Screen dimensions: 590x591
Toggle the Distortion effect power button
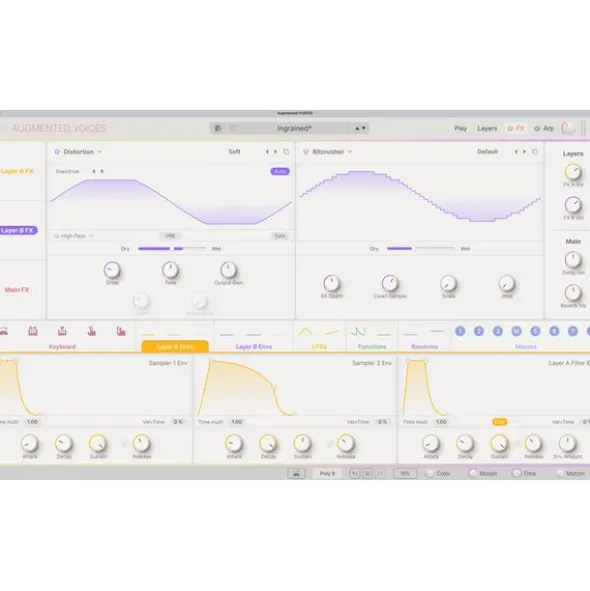coord(57,152)
